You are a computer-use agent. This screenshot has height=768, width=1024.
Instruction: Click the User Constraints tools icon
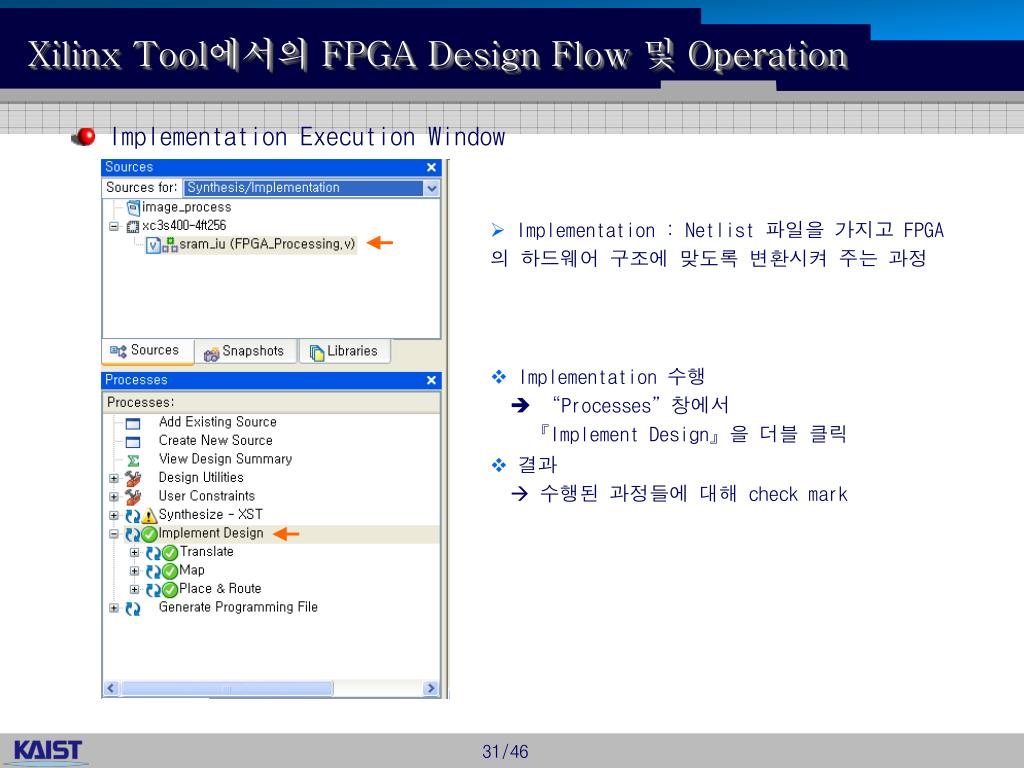tap(133, 497)
